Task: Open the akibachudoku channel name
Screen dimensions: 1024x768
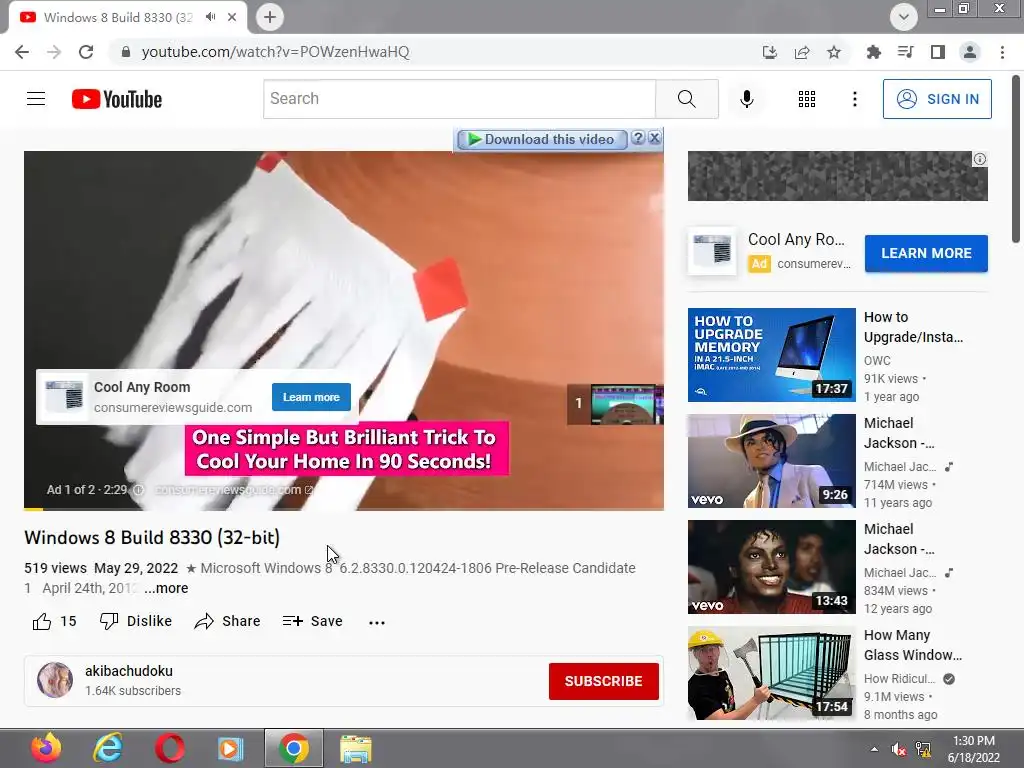Action: pyautogui.click(x=129, y=671)
